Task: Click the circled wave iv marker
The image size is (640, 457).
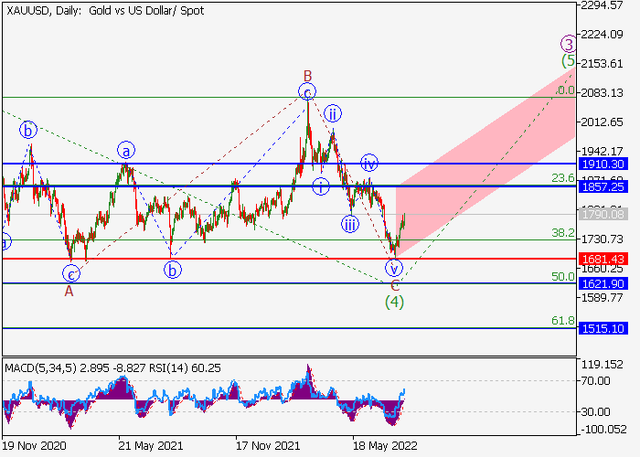Action: click(369, 163)
